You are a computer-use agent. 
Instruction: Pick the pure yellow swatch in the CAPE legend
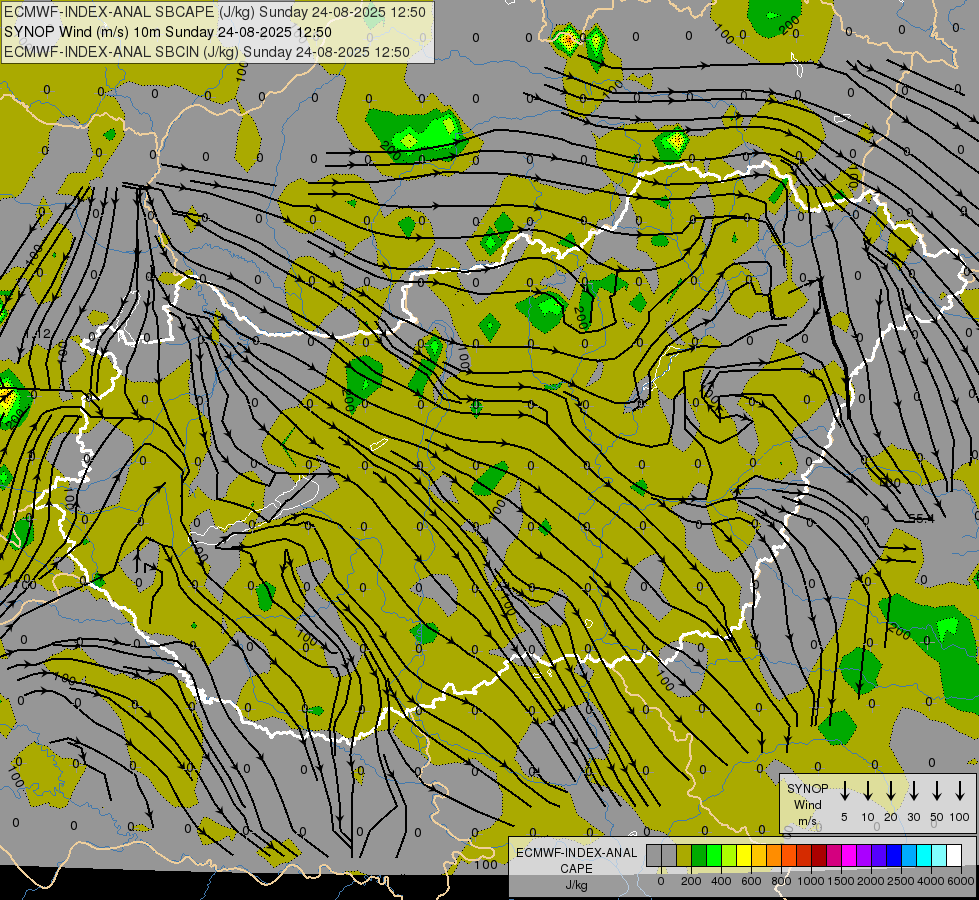[x=744, y=855]
